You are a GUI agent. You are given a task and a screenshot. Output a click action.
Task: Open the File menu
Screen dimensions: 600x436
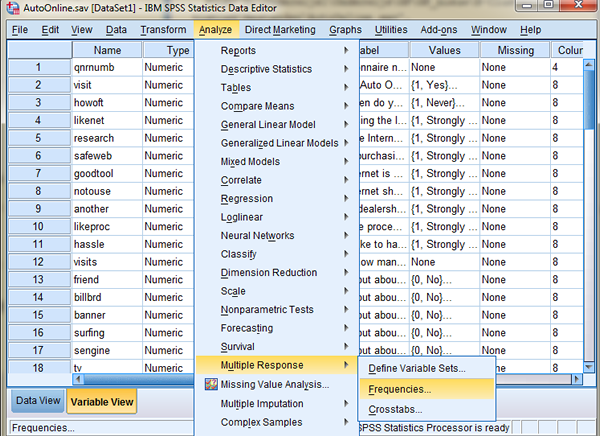click(x=20, y=29)
